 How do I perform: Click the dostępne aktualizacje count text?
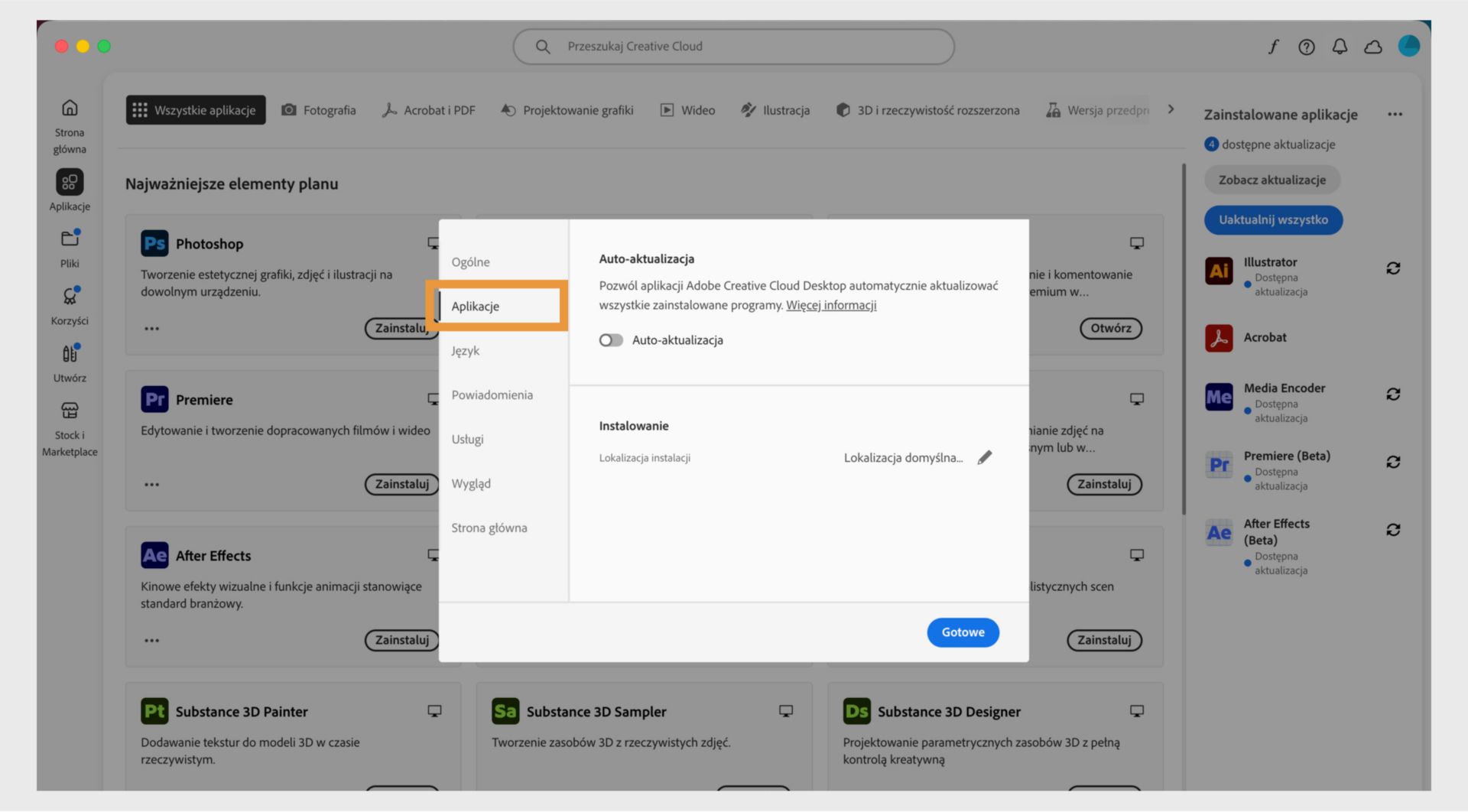point(1278,145)
